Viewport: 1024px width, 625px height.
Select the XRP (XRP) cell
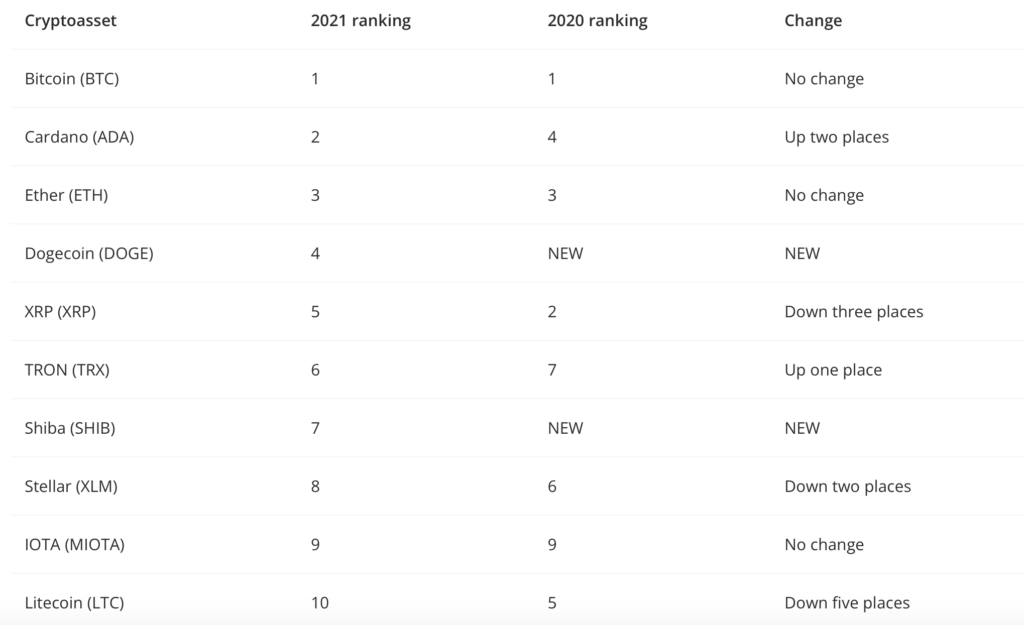tap(60, 312)
